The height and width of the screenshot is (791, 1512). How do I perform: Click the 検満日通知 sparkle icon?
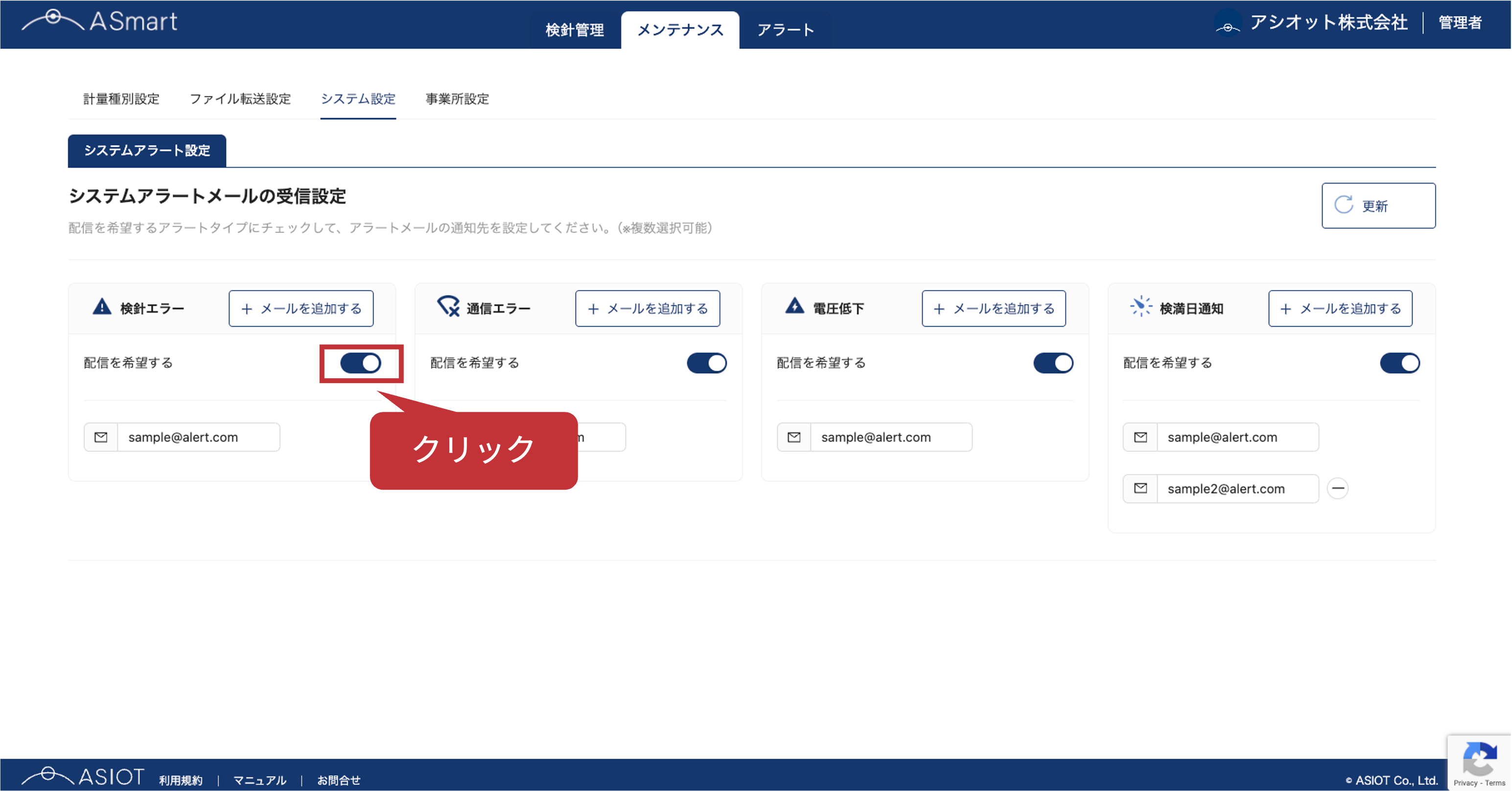[x=1140, y=306]
